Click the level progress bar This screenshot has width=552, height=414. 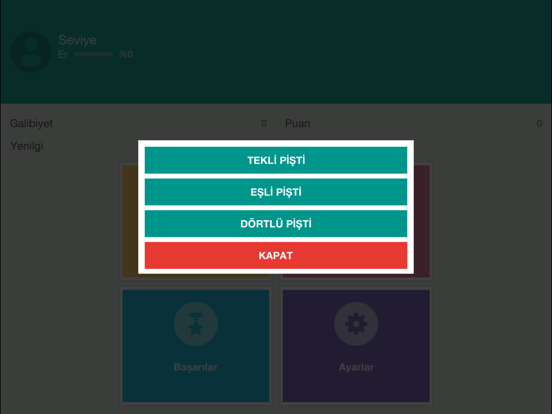pos(94,54)
